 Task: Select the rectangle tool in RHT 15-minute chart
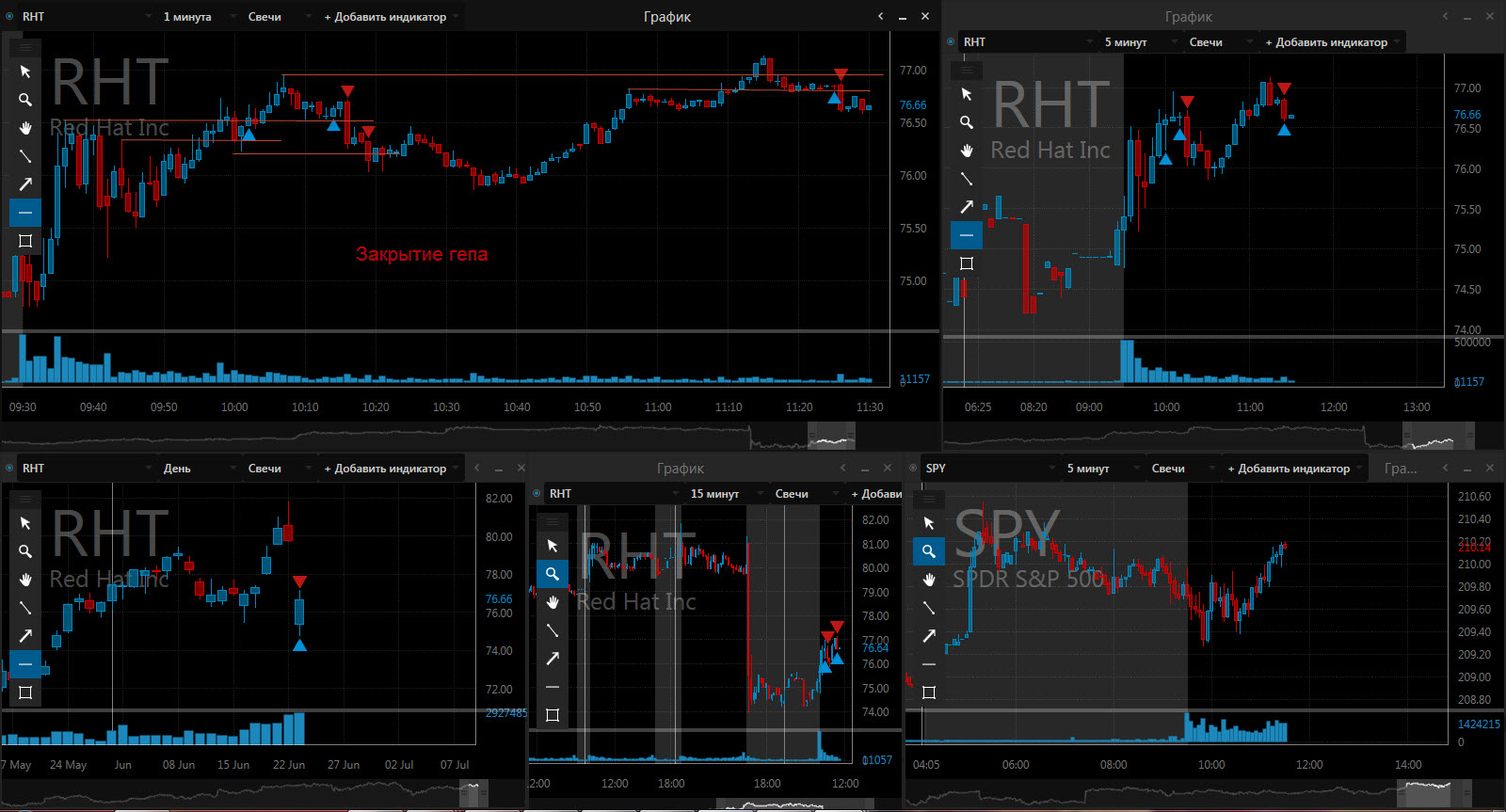(x=553, y=715)
